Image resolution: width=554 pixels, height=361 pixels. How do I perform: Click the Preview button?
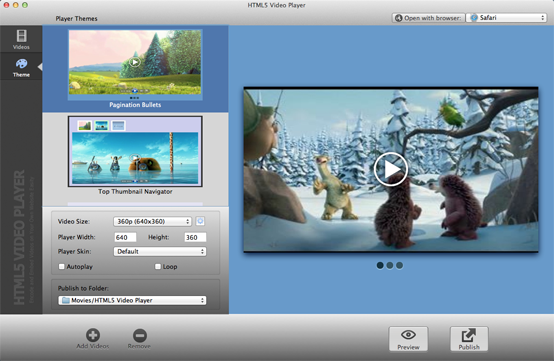[x=408, y=339]
